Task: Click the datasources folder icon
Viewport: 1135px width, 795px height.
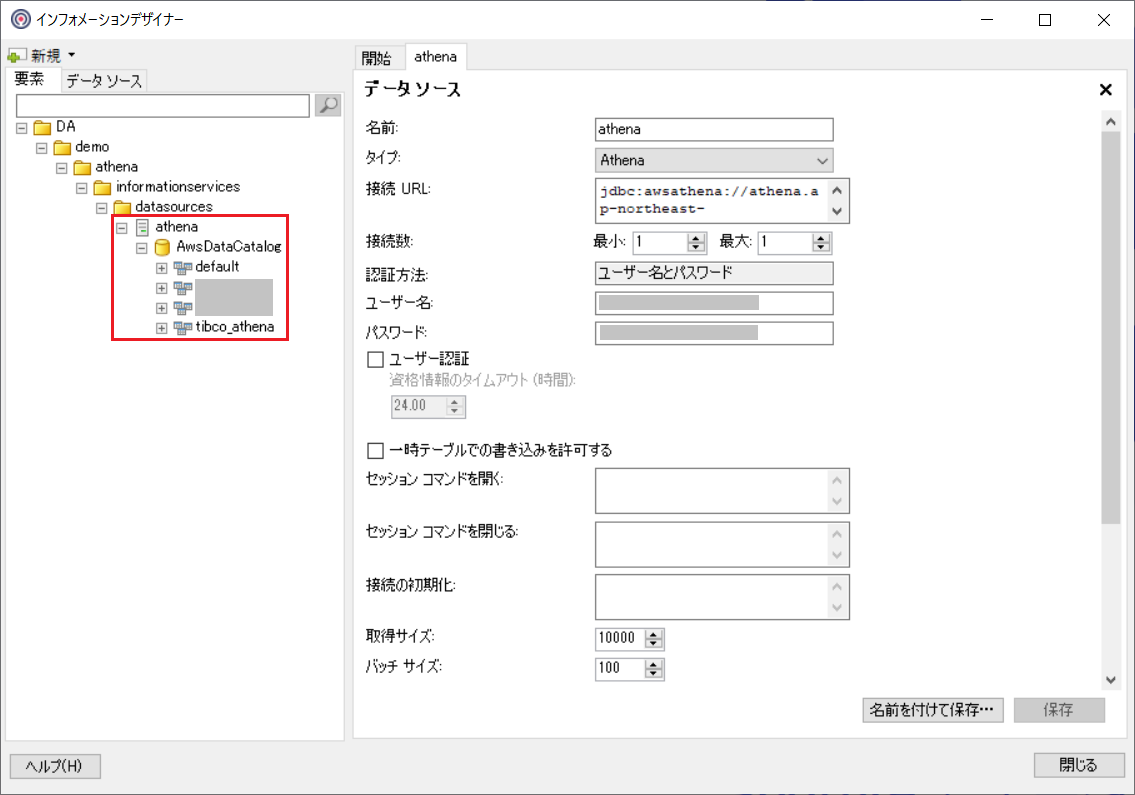Action: [x=122, y=208]
